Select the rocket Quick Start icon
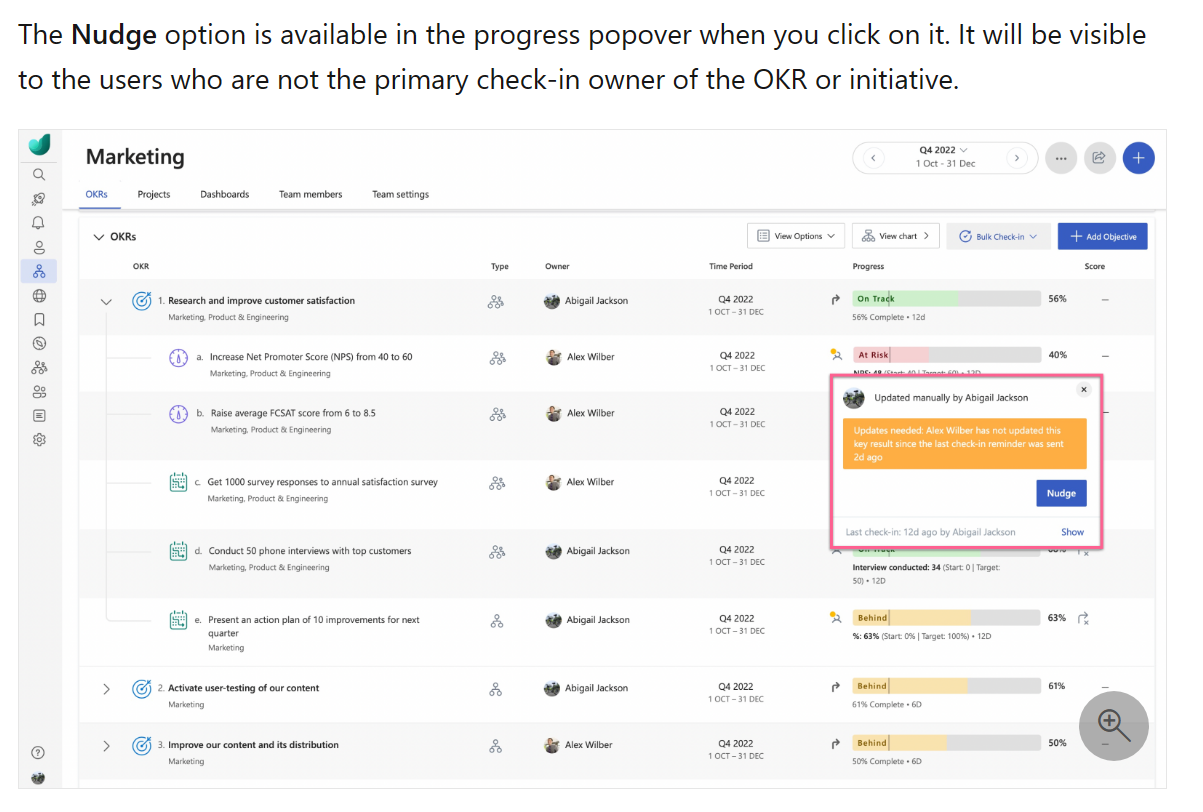 pos(38,198)
